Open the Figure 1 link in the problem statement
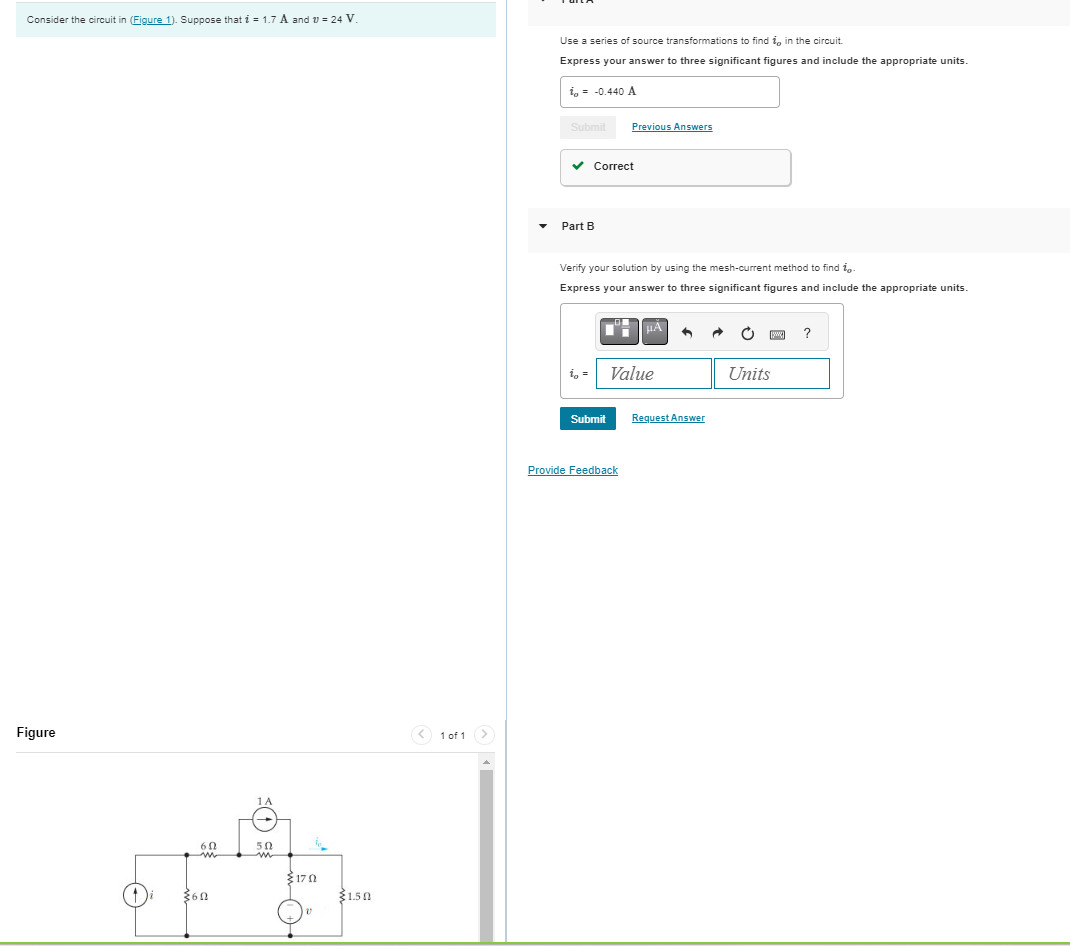Screen dimensions: 1070x946 (x=152, y=19)
